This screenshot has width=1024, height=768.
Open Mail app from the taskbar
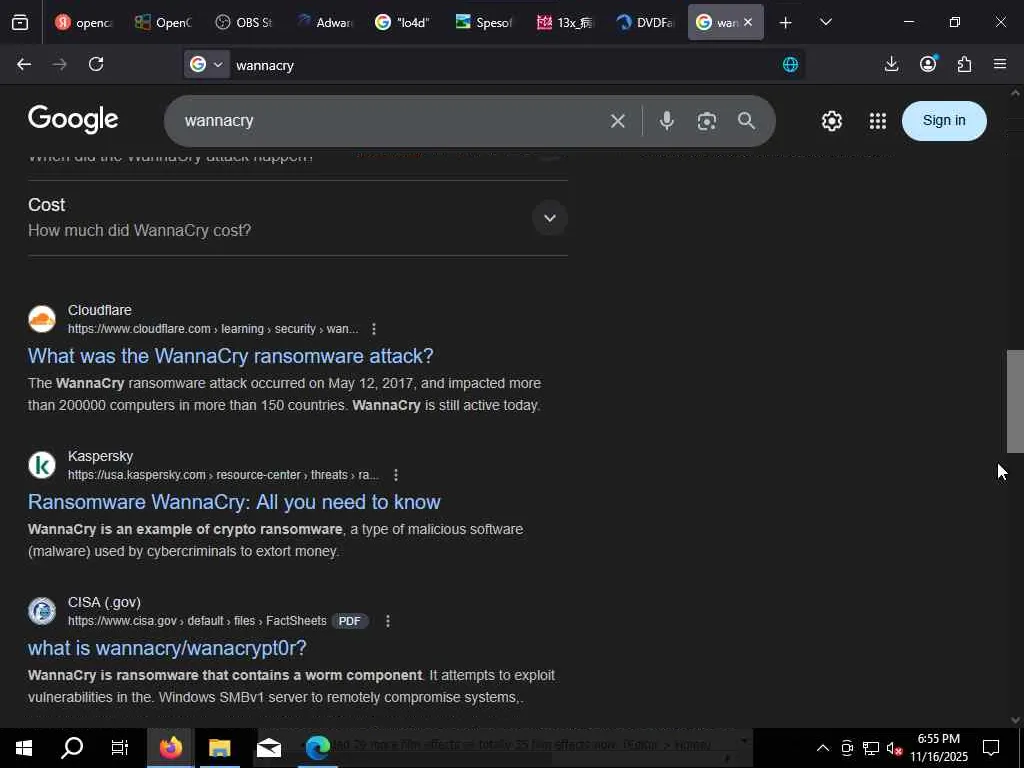(x=268, y=748)
